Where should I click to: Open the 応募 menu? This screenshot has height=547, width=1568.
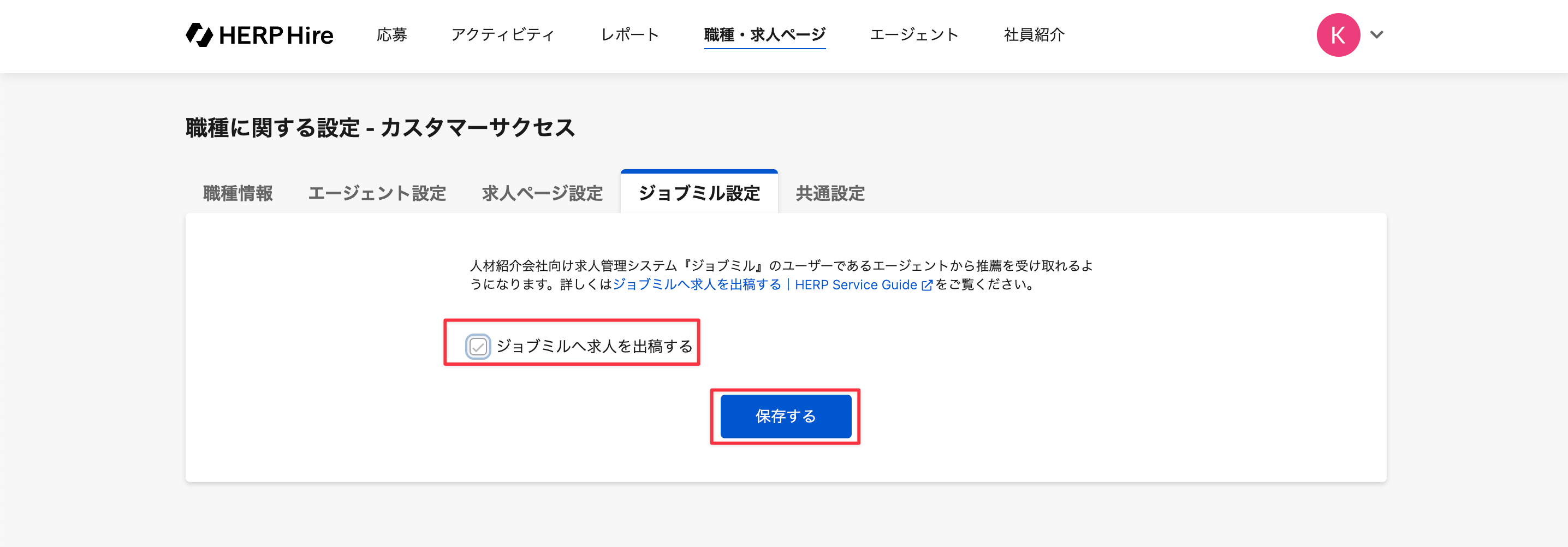click(x=391, y=35)
